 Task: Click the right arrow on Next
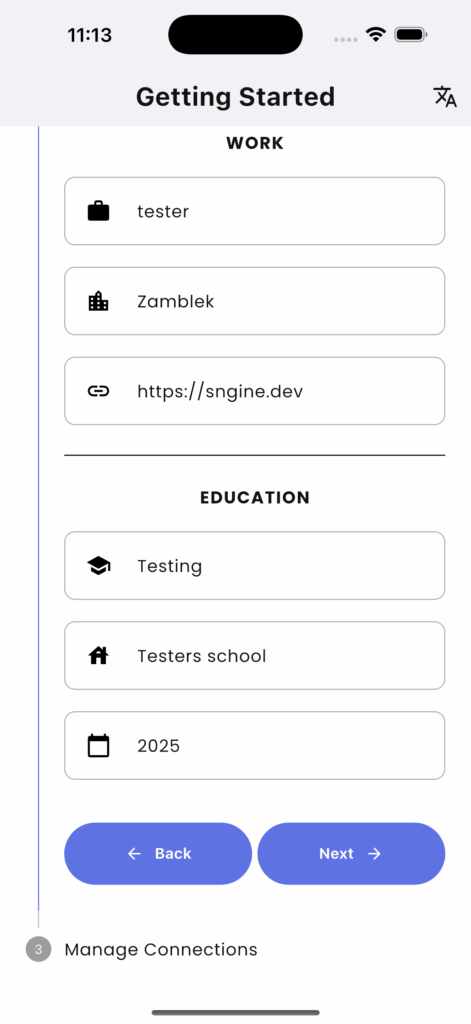[374, 854]
